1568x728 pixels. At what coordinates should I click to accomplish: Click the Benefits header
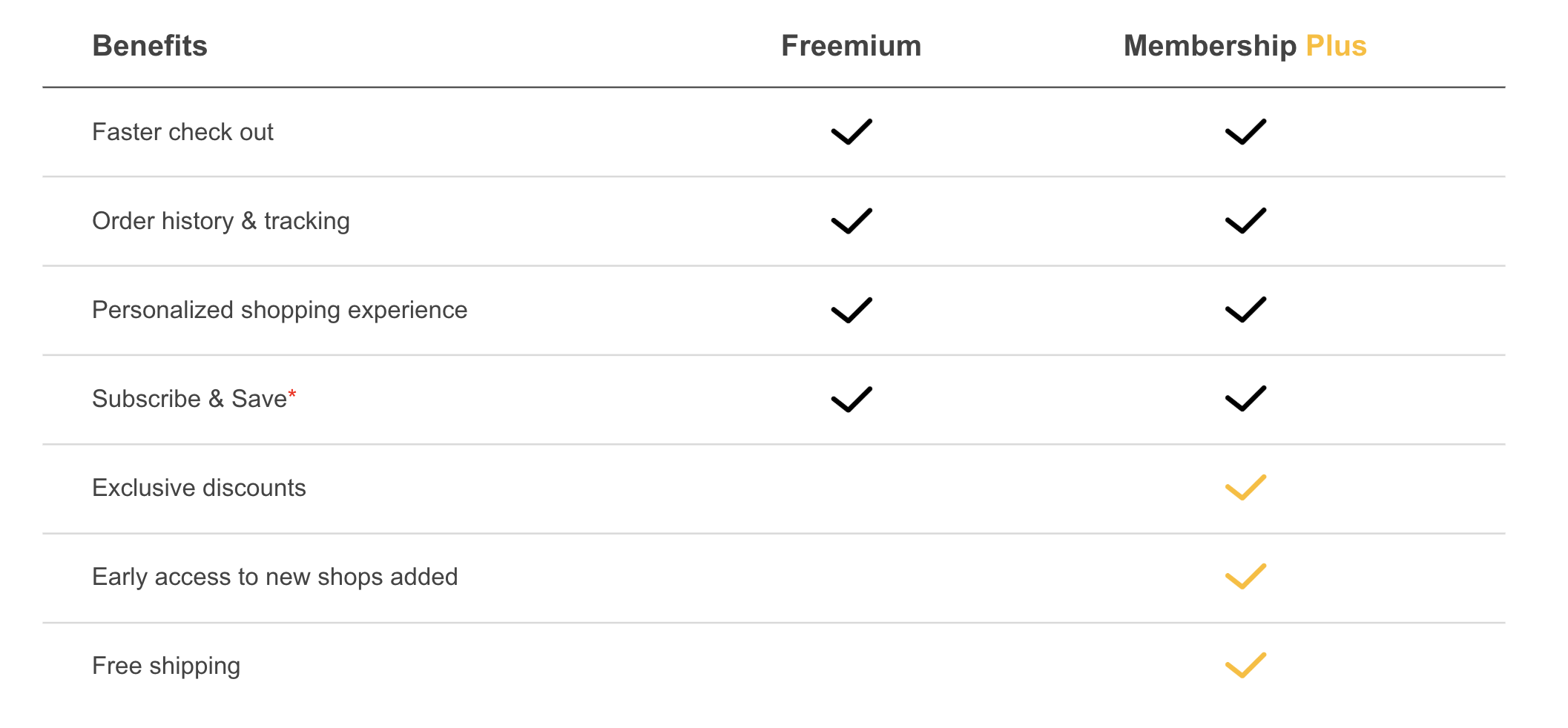(150, 46)
